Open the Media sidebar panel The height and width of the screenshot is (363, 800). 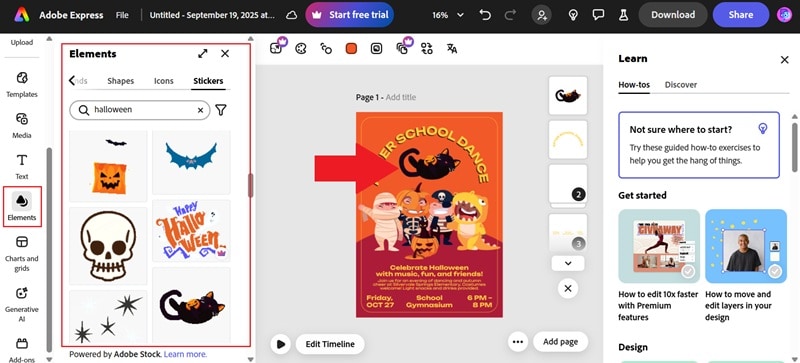point(22,126)
